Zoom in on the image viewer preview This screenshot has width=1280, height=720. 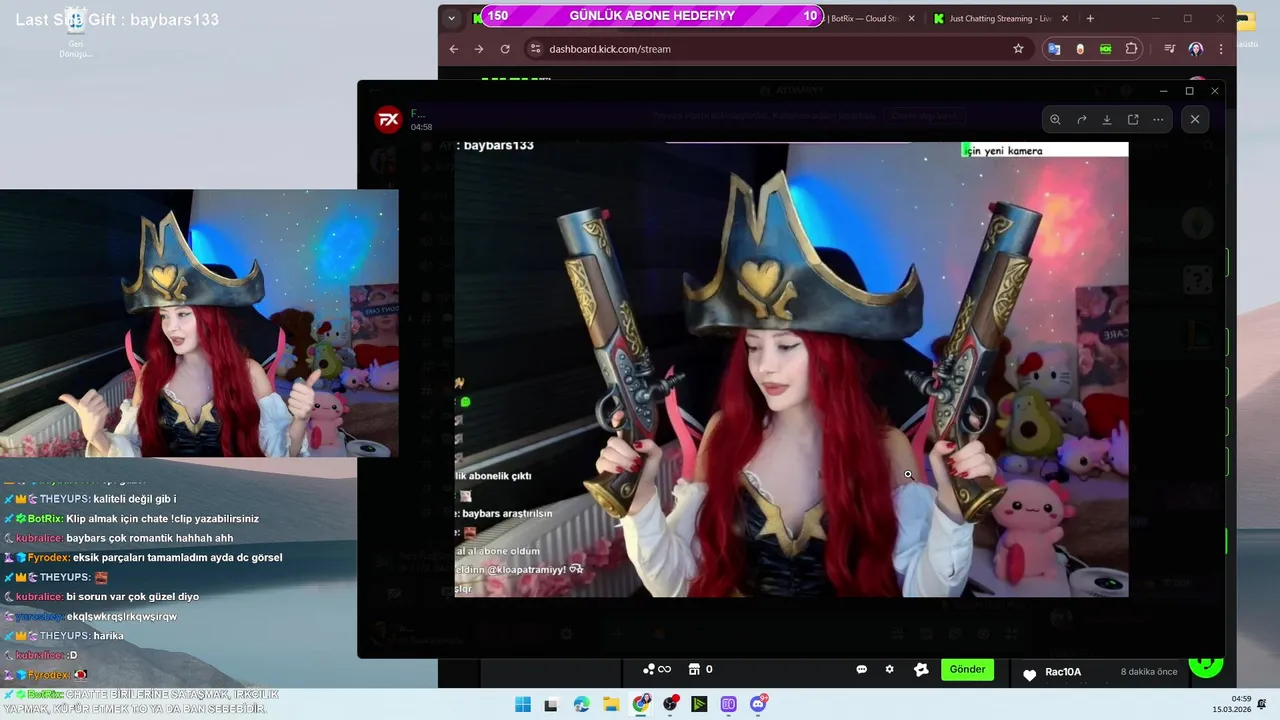coord(1055,119)
